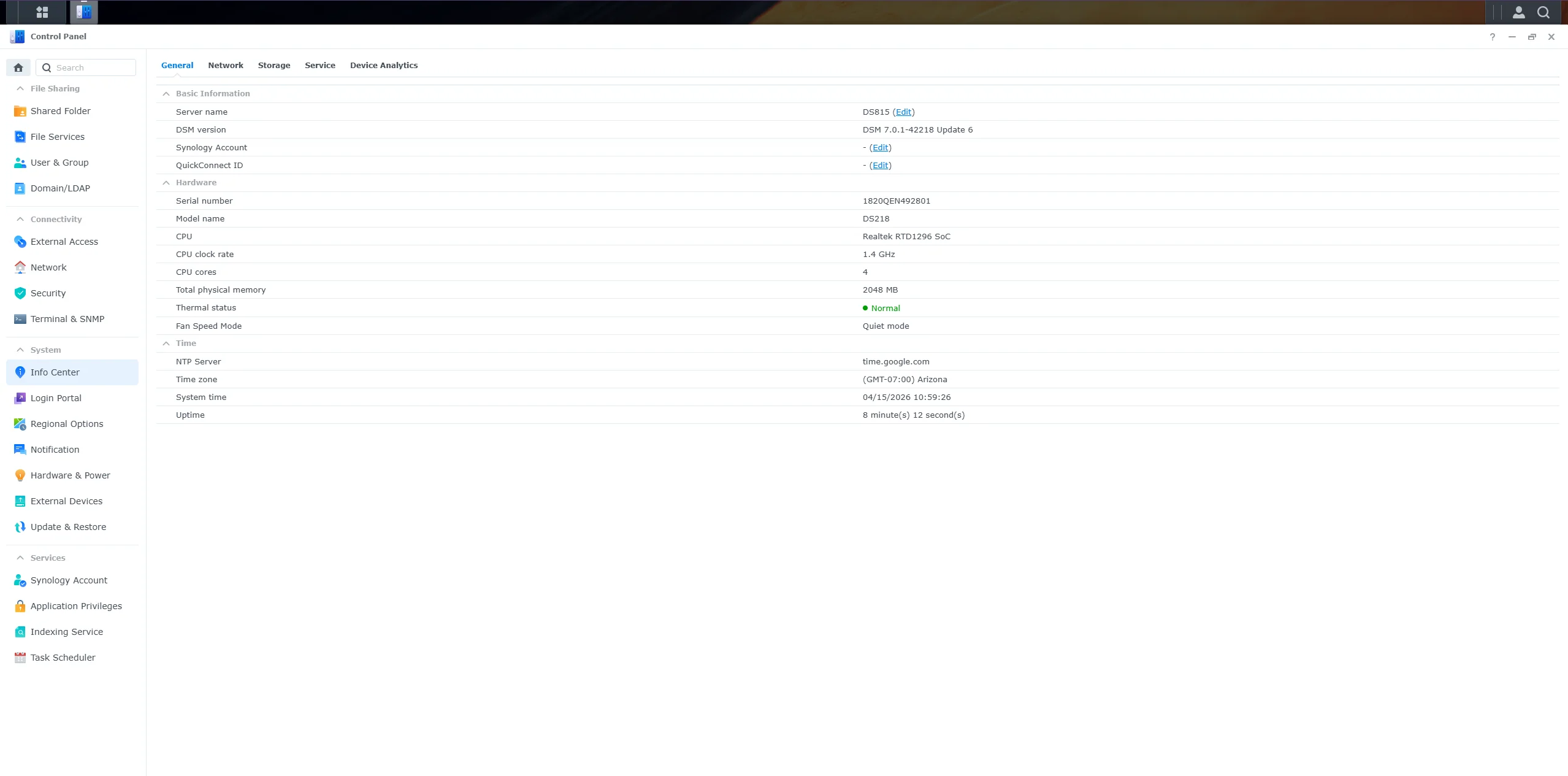Collapse the Hardware section
This screenshot has width=1568, height=776.
[166, 183]
